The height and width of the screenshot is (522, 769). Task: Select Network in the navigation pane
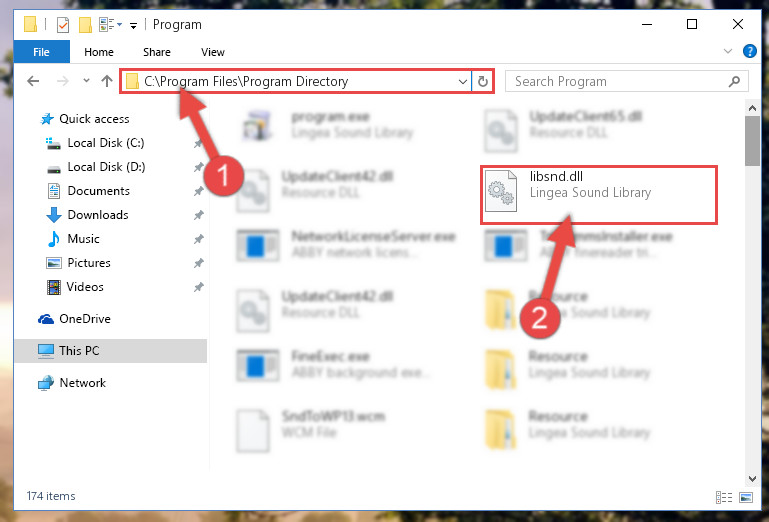(82, 383)
